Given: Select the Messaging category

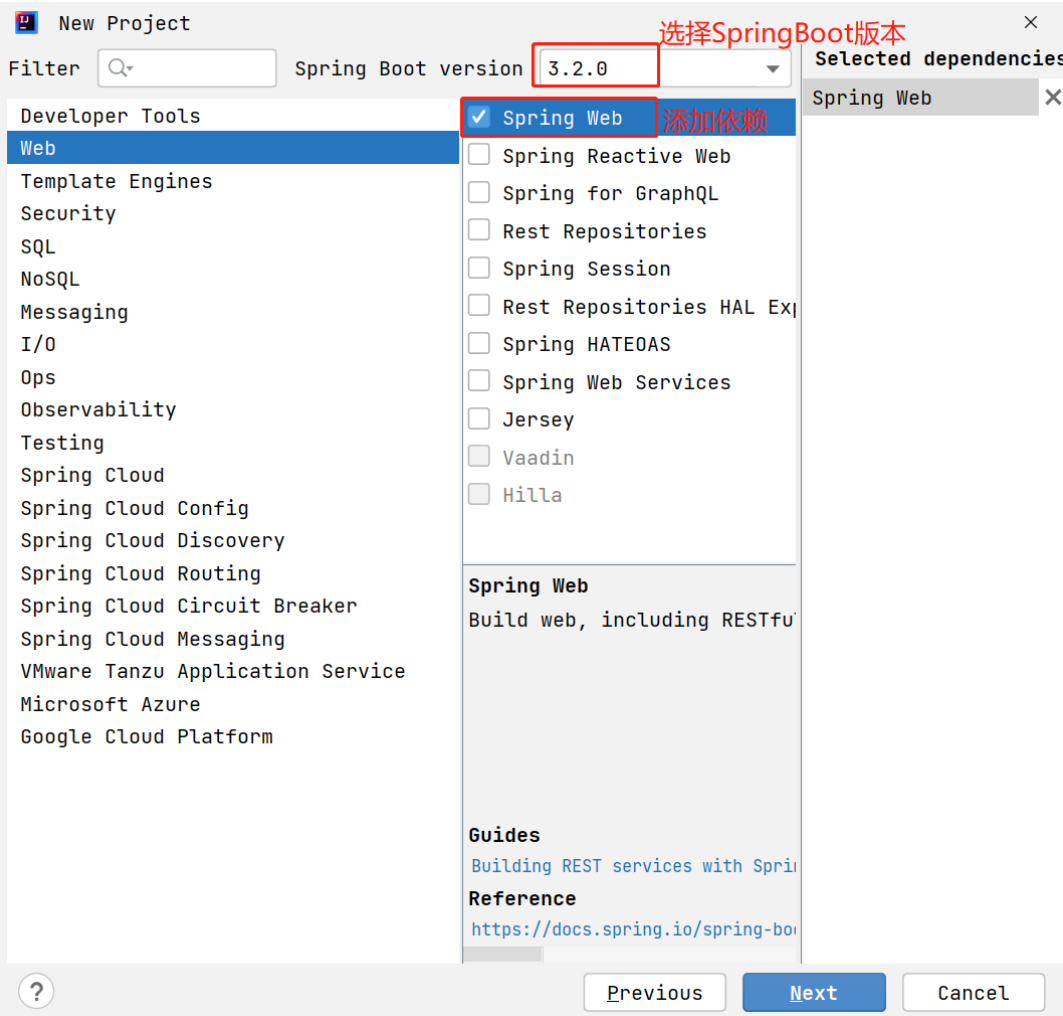Looking at the screenshot, I should pyautogui.click(x=233, y=312).
